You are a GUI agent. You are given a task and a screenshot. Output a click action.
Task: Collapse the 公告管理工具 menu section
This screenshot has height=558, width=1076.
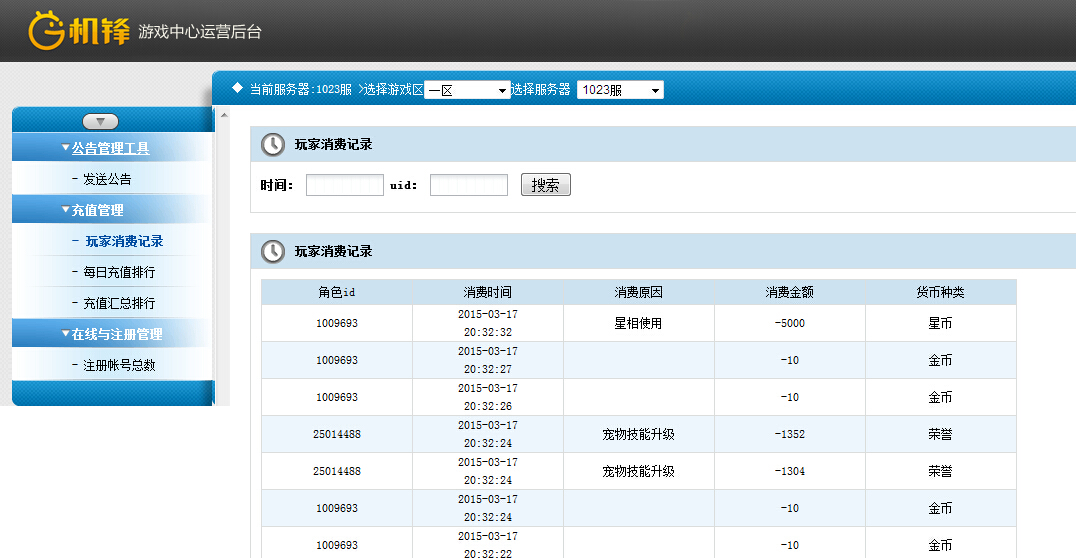[110, 148]
